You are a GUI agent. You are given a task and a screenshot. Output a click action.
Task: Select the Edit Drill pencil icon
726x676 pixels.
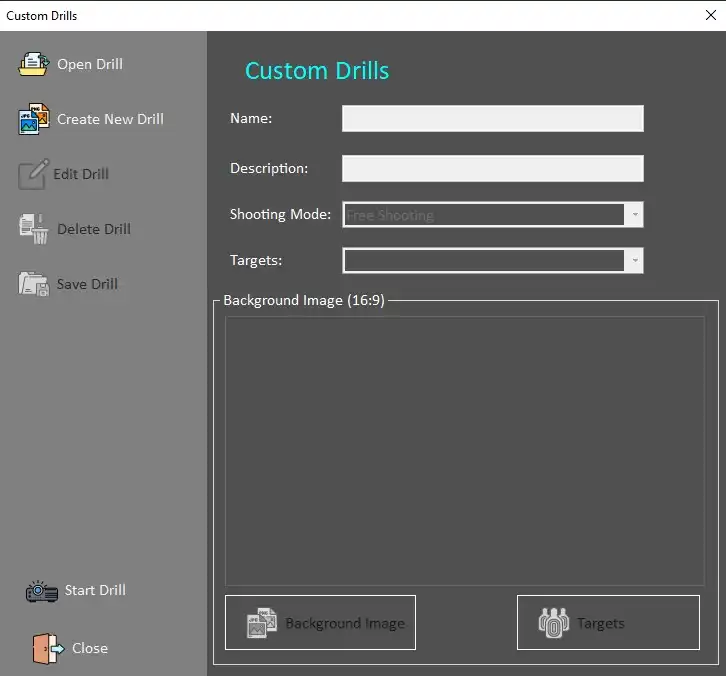tap(32, 174)
